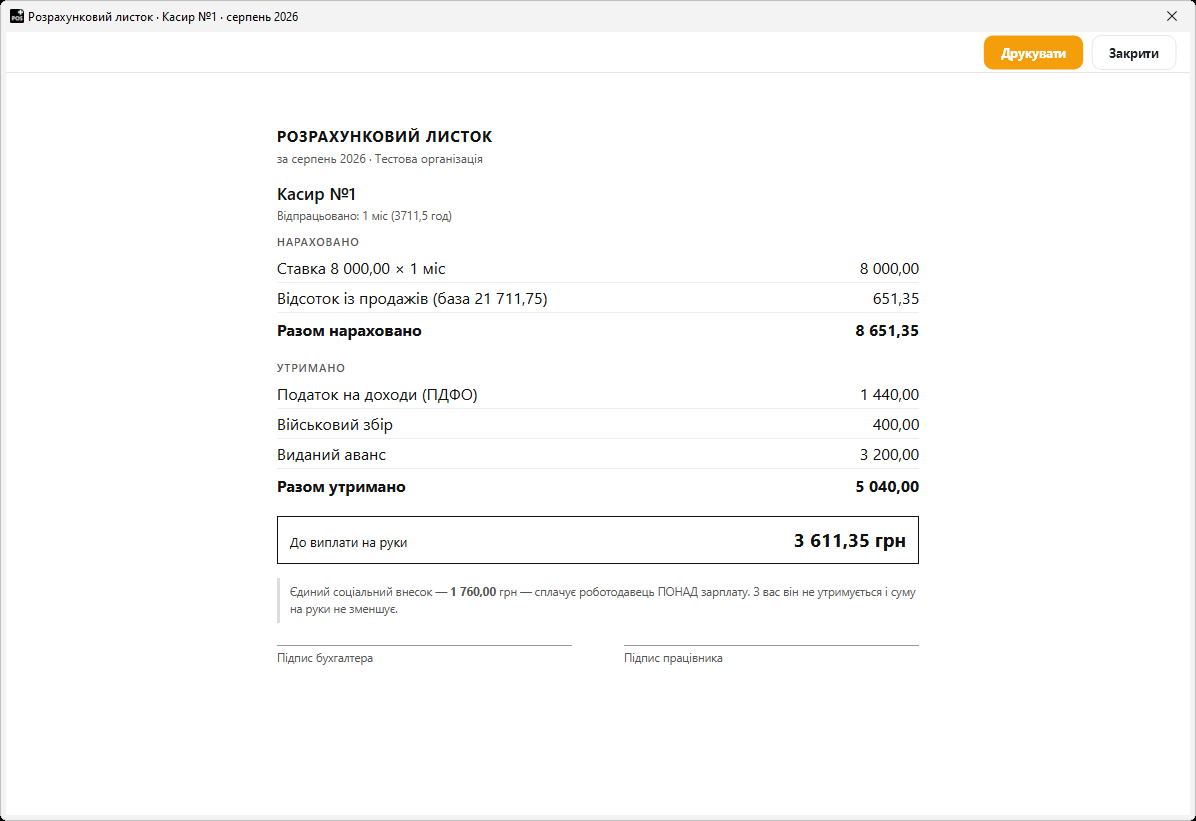This screenshot has height=821, width=1196.
Task: Click the 'Підпис працівника' signature label
Action: [x=673, y=658]
